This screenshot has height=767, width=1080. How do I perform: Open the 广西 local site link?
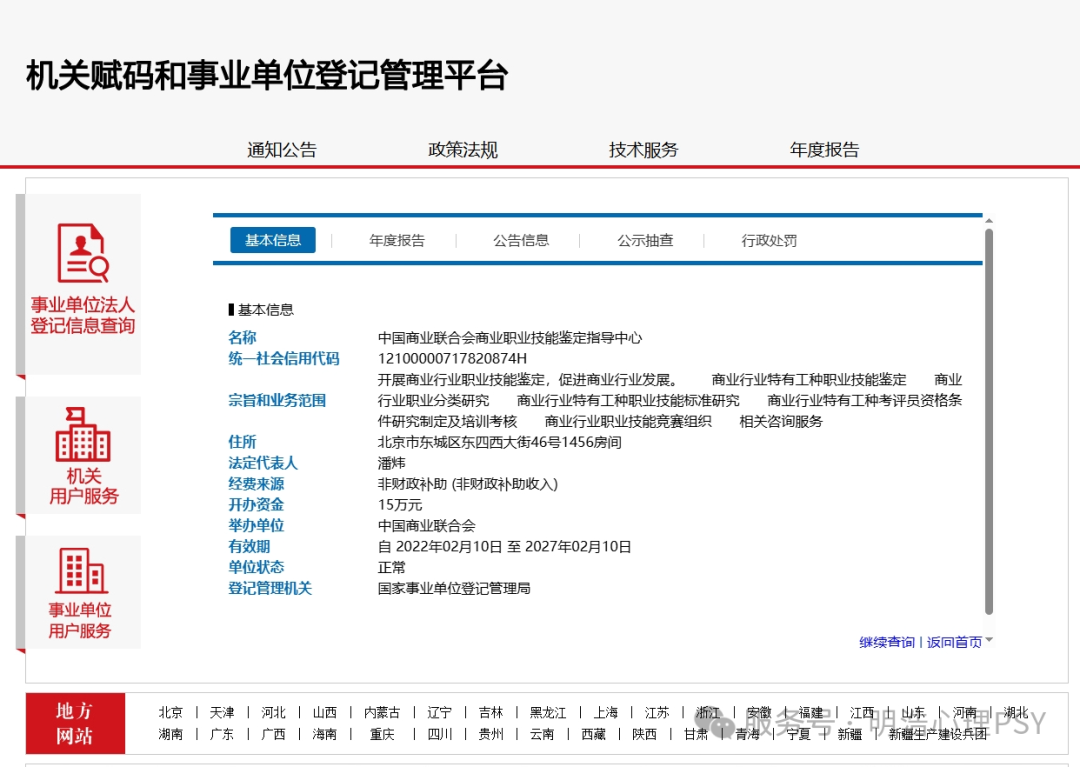273,735
